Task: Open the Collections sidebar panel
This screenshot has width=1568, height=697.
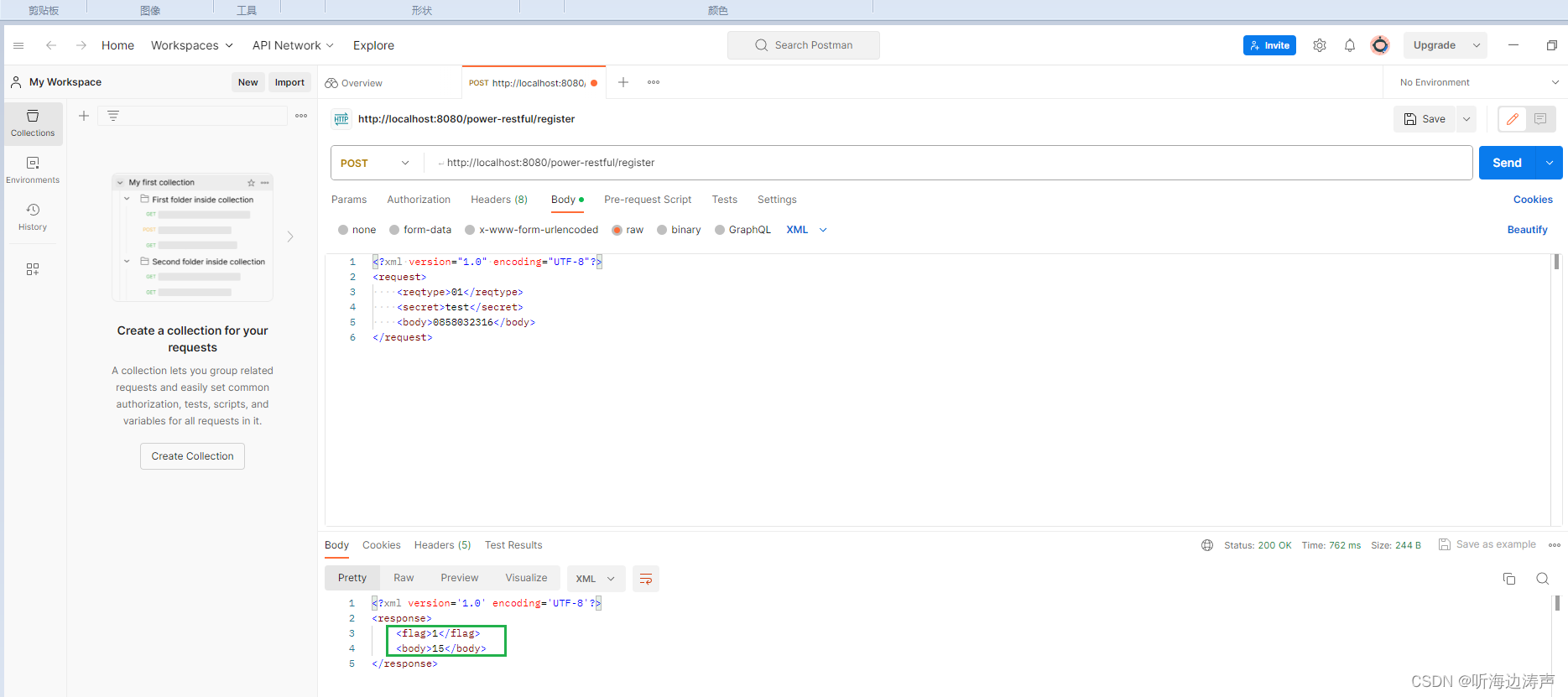Action: [x=33, y=123]
